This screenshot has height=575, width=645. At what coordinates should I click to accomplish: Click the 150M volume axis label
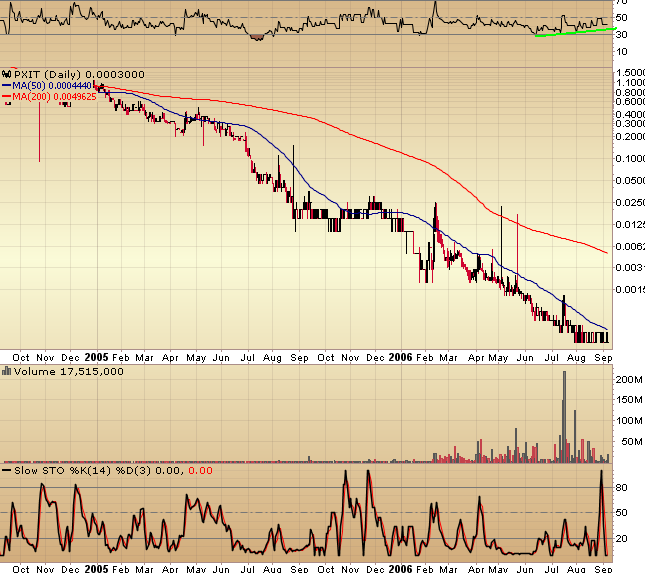(629, 399)
